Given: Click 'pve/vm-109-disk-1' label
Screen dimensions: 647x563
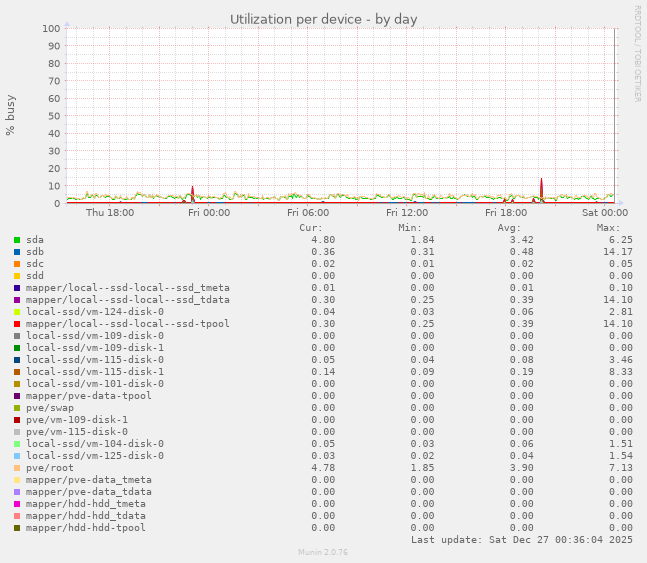Looking at the screenshot, I should (x=77, y=420).
